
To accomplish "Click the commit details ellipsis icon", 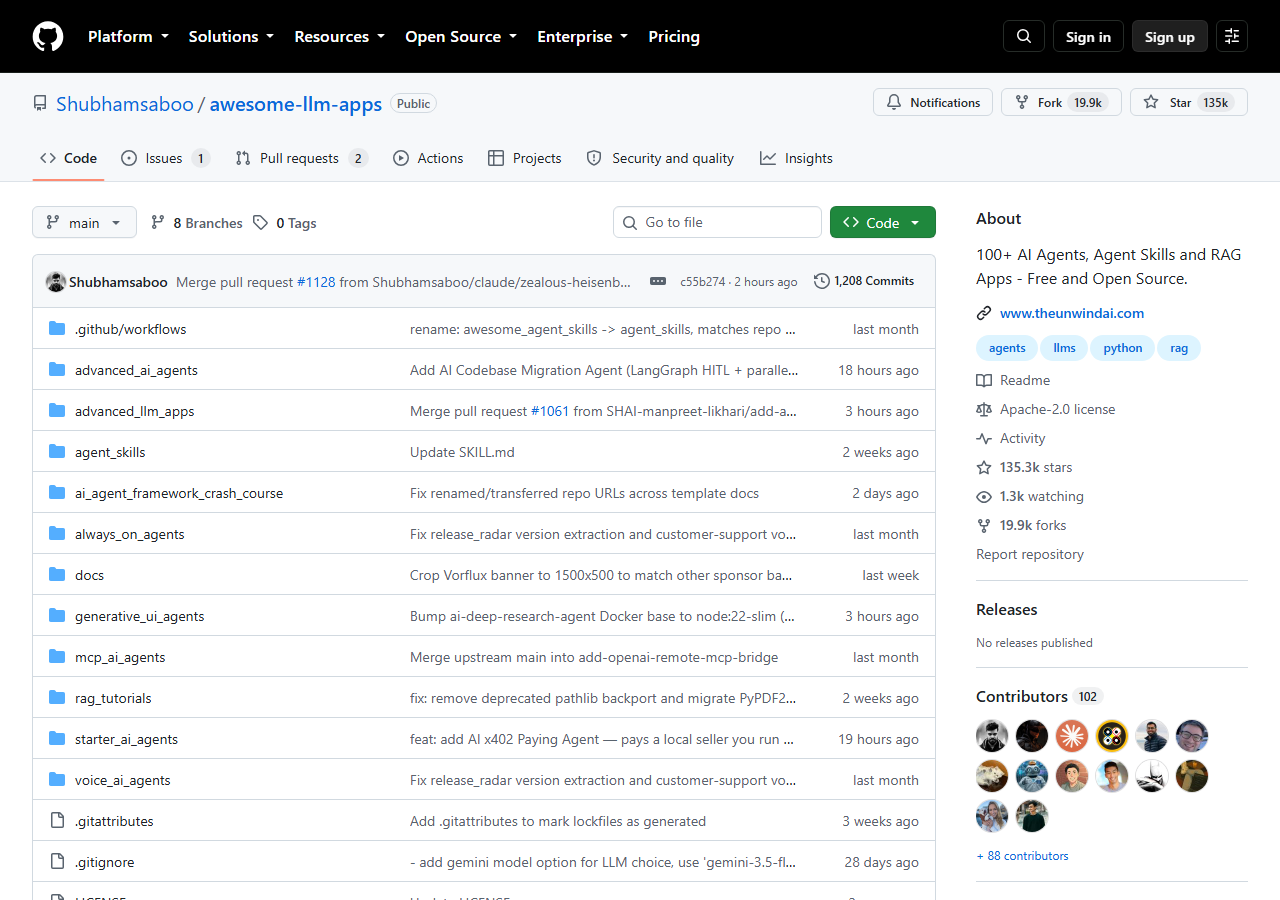I will click(658, 281).
